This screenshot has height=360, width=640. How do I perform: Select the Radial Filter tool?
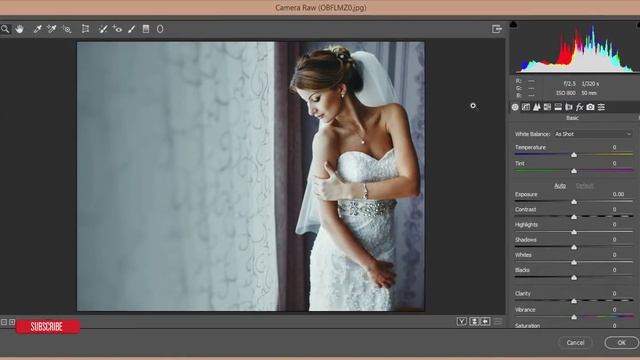pyautogui.click(x=160, y=29)
